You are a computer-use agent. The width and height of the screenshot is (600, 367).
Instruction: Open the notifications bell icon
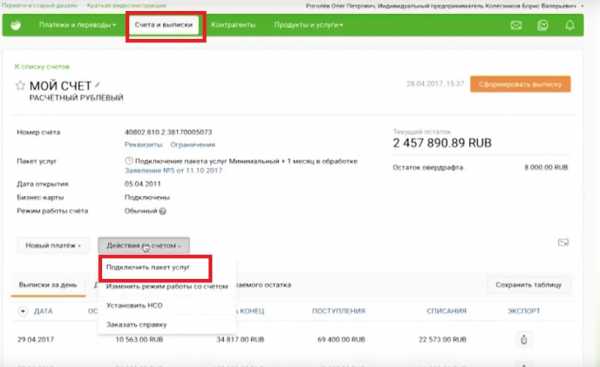click(570, 25)
